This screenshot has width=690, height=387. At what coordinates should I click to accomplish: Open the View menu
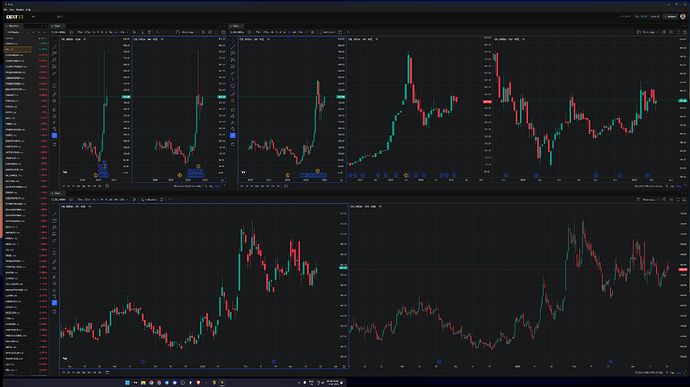12,9
